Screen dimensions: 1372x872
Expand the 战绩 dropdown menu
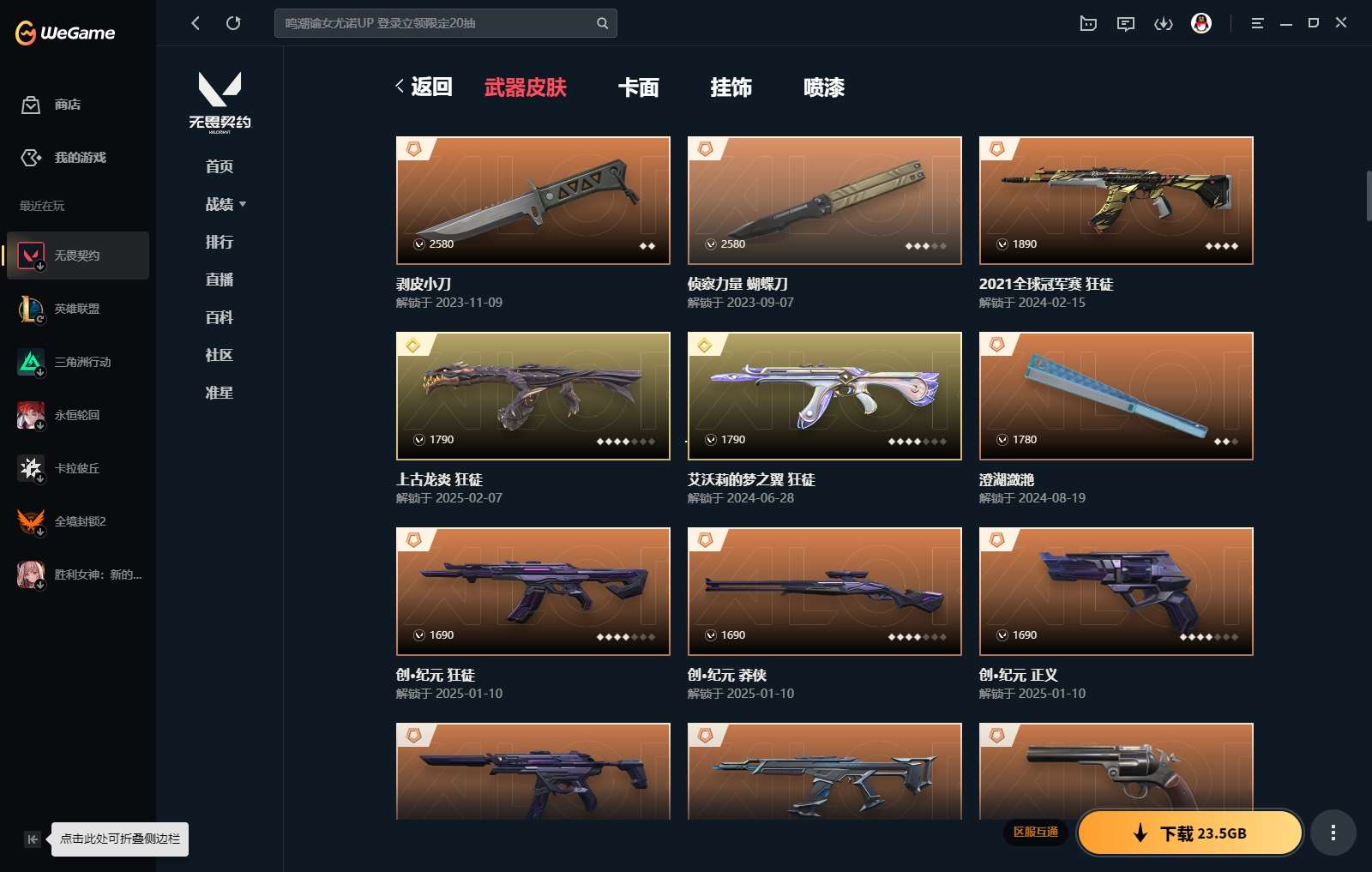tap(226, 204)
